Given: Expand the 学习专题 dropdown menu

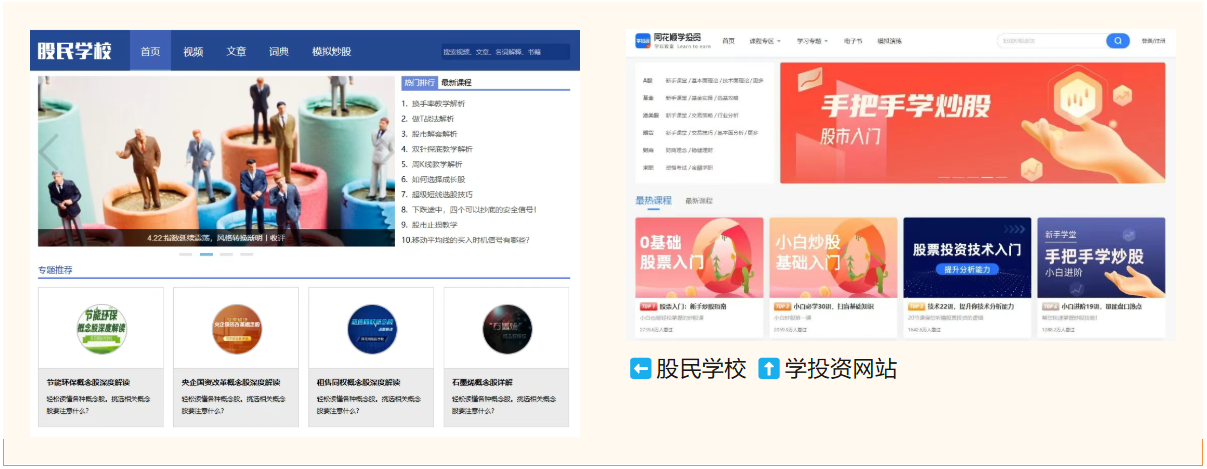Looking at the screenshot, I should [812, 41].
